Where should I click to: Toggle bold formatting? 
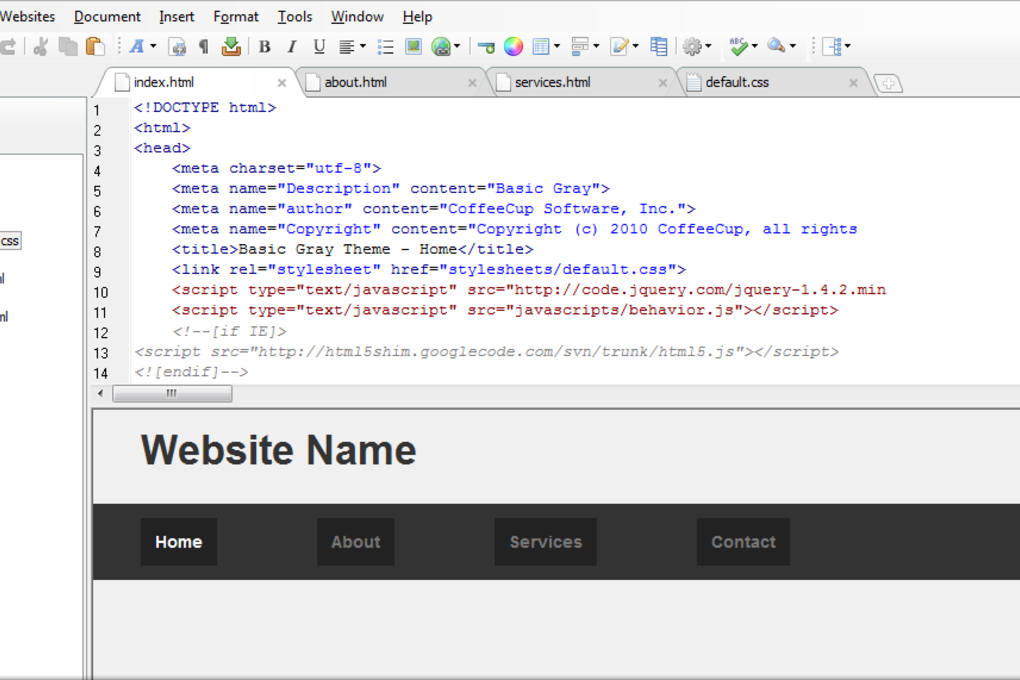[264, 46]
